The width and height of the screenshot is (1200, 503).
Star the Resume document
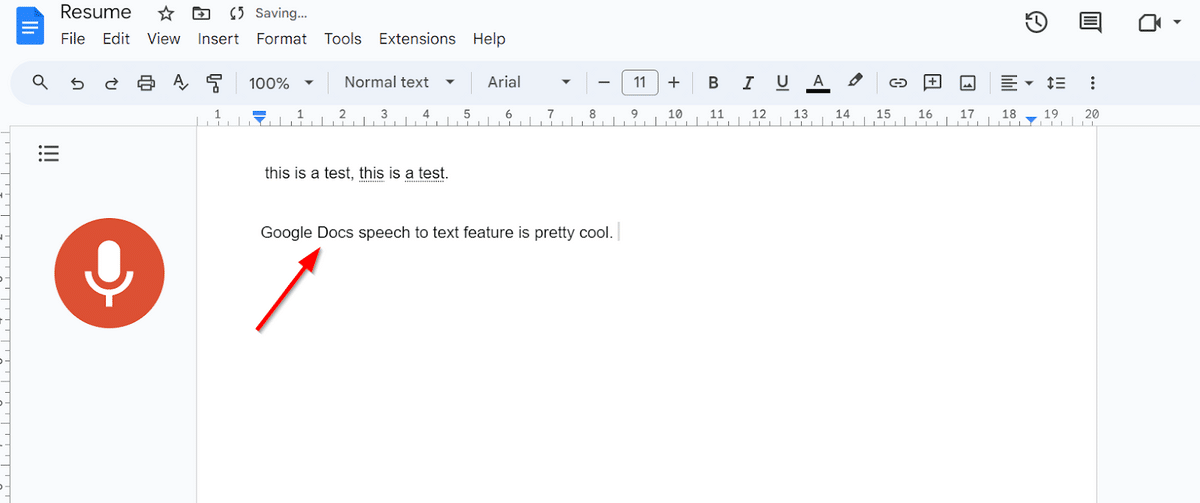pyautogui.click(x=166, y=14)
